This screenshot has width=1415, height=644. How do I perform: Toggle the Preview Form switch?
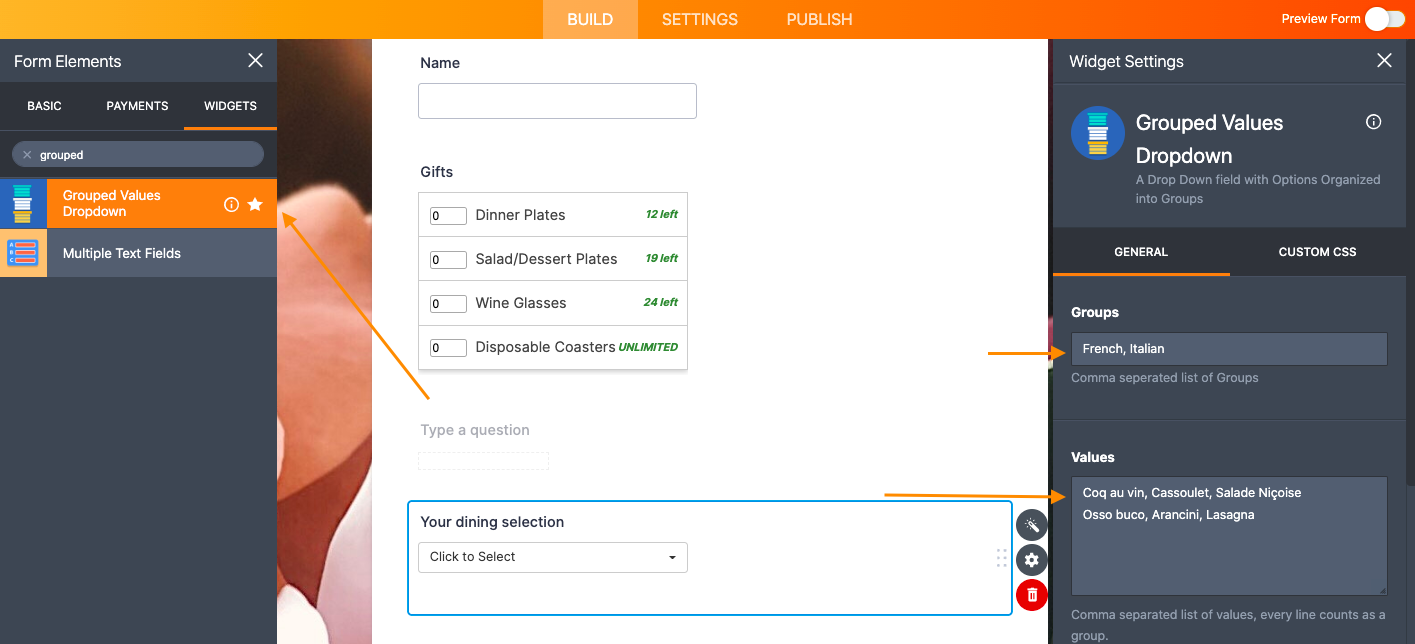pyautogui.click(x=1385, y=19)
